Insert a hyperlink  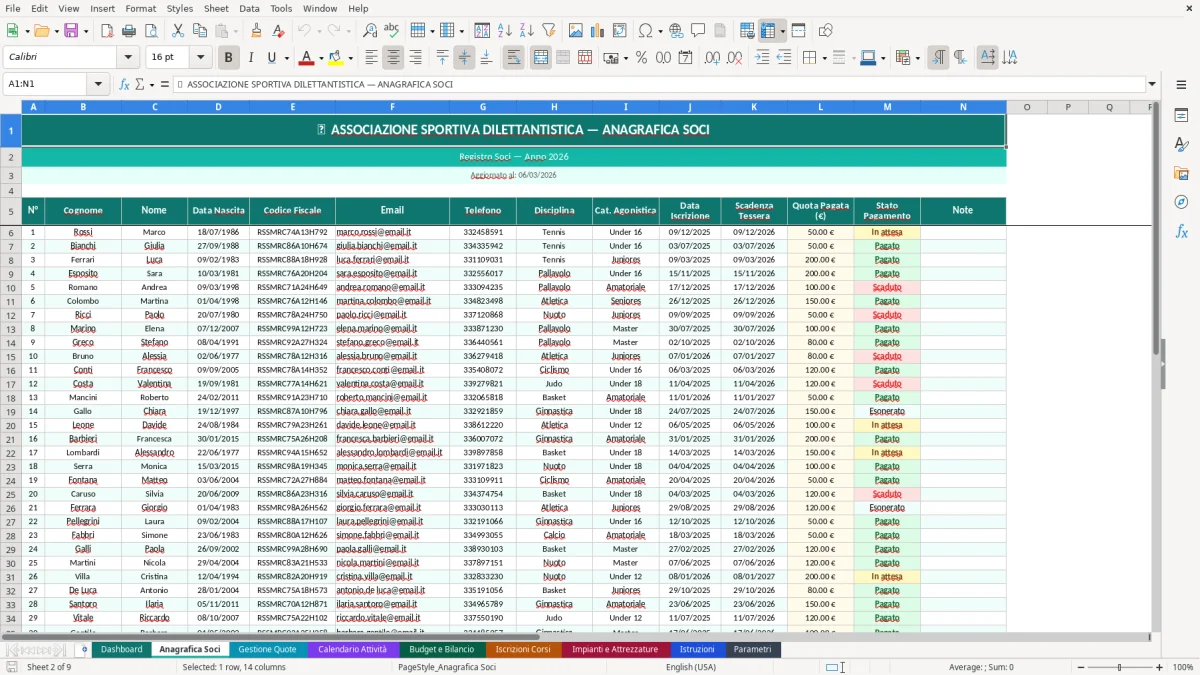pyautogui.click(x=676, y=31)
